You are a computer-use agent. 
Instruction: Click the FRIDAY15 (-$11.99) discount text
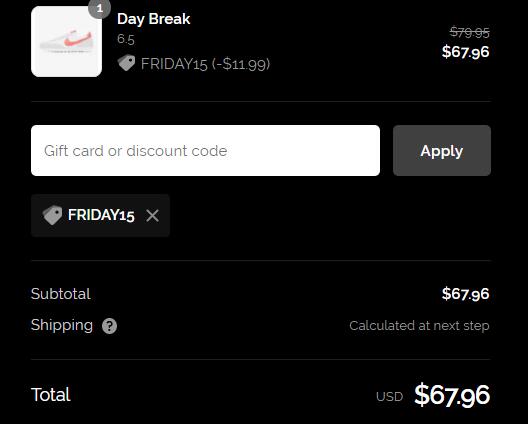point(205,64)
